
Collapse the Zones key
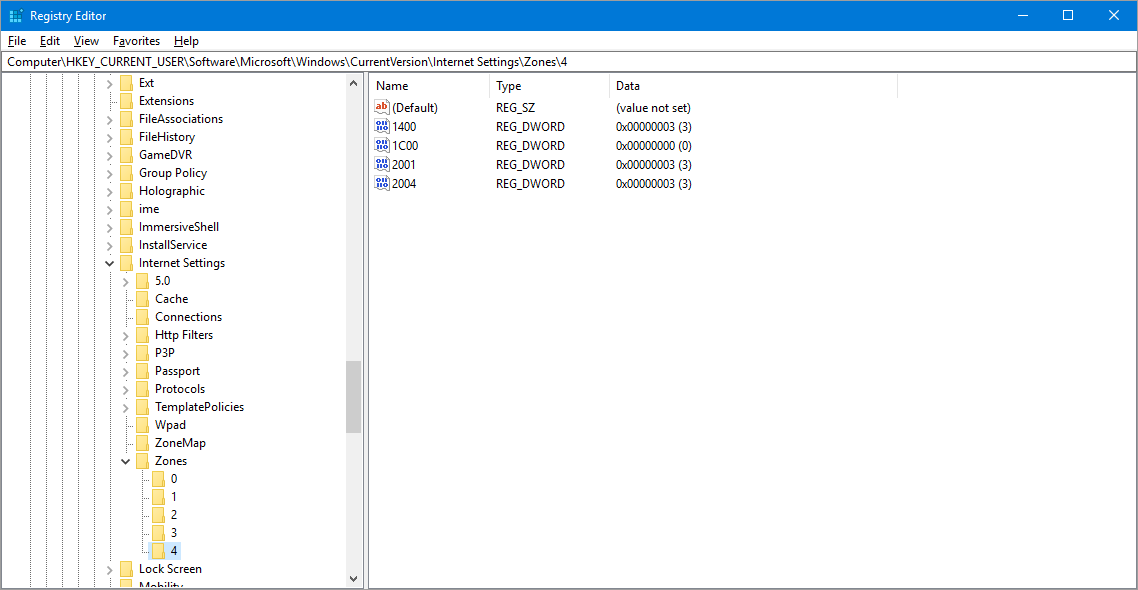pyautogui.click(x=126, y=462)
